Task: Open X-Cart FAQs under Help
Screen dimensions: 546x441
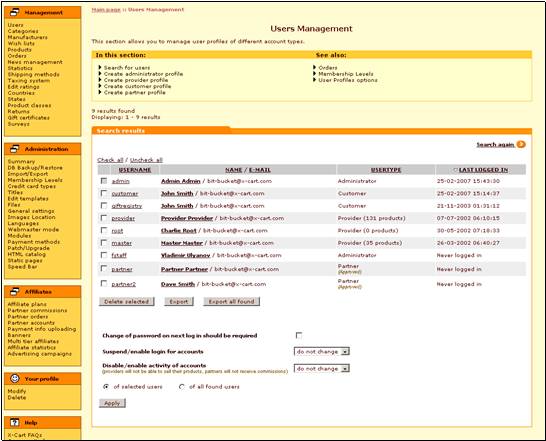Action: coord(25,435)
